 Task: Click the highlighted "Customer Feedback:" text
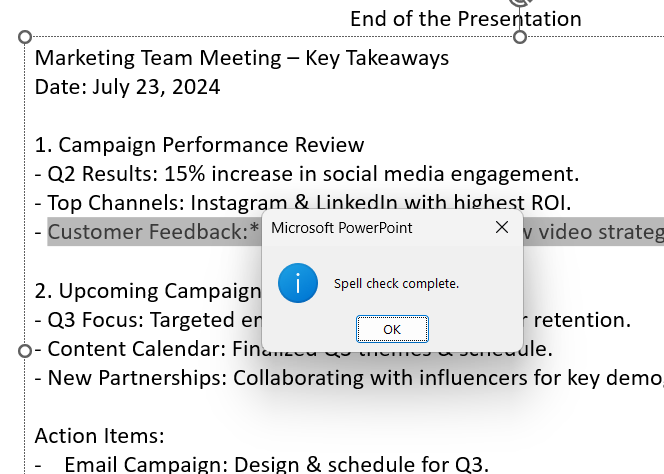pos(148,233)
